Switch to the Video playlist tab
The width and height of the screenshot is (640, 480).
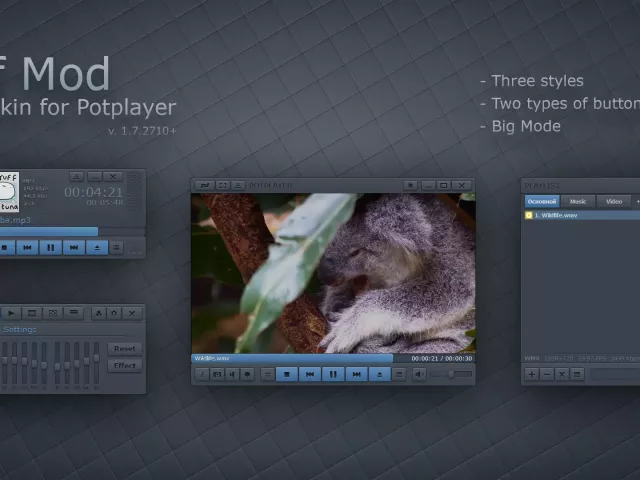tap(613, 201)
